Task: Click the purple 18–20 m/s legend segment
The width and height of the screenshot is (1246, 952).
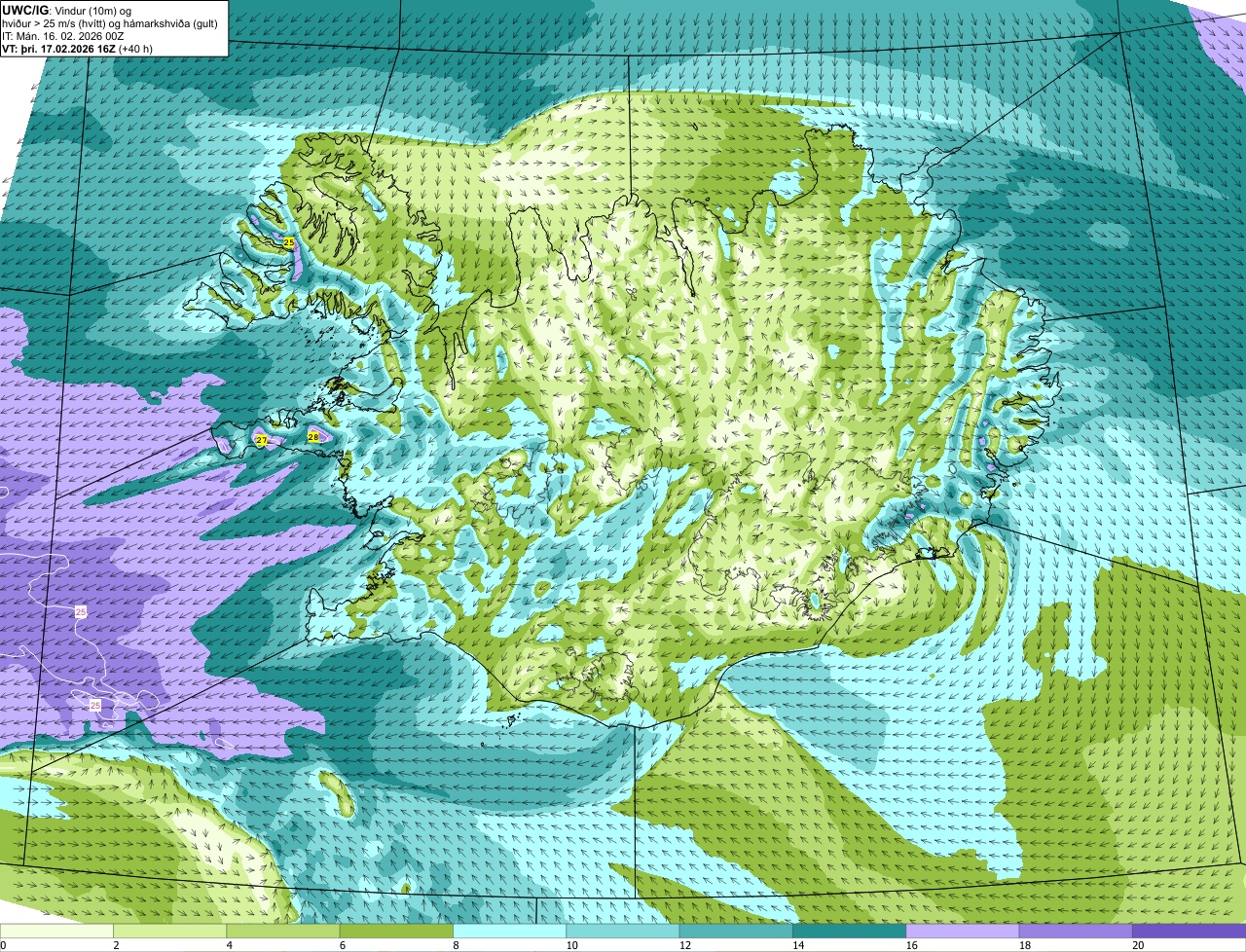Action: (x=1075, y=931)
